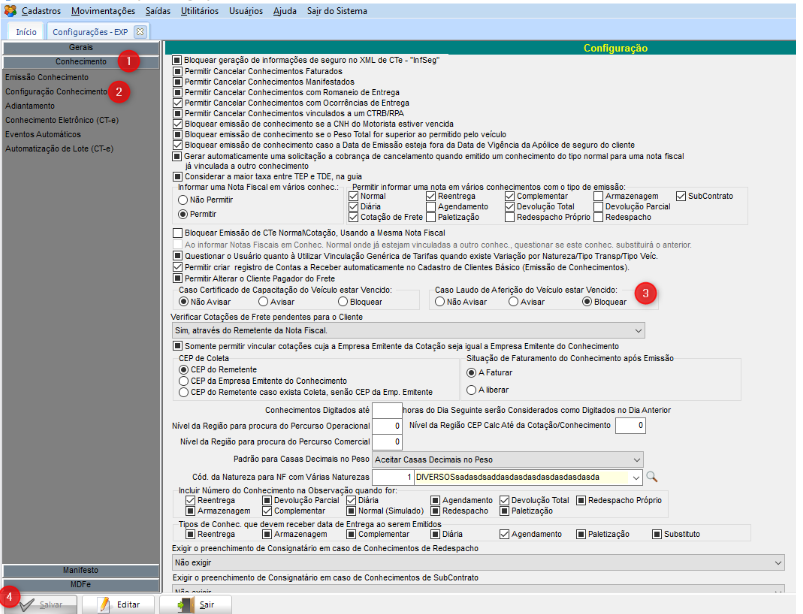The image size is (803, 614).
Task: Expand the Gerais sidebar section
Action: (x=81, y=48)
